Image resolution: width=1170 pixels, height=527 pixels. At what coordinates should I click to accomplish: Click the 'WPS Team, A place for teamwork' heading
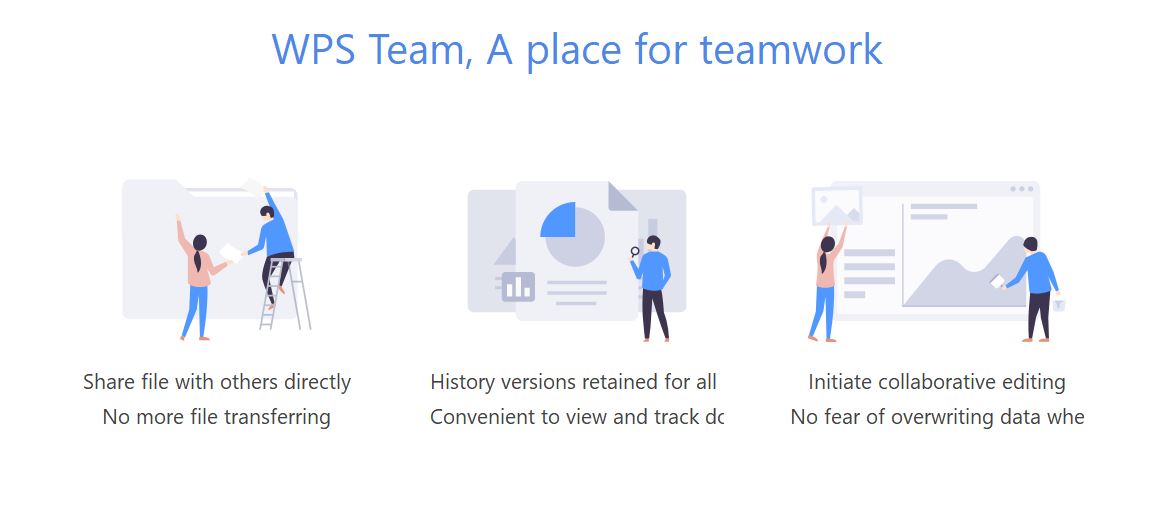[577, 51]
